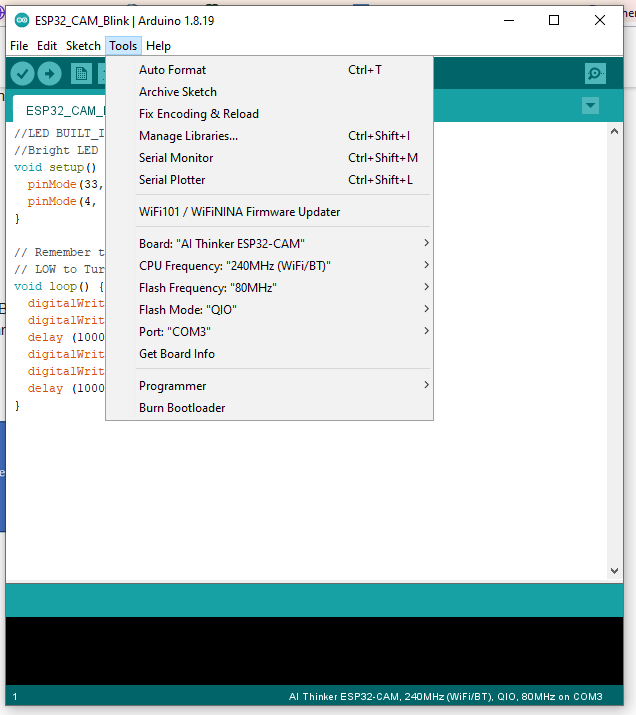The image size is (636, 715).
Task: Click the "// Remember" comment line
Action: pos(59,252)
